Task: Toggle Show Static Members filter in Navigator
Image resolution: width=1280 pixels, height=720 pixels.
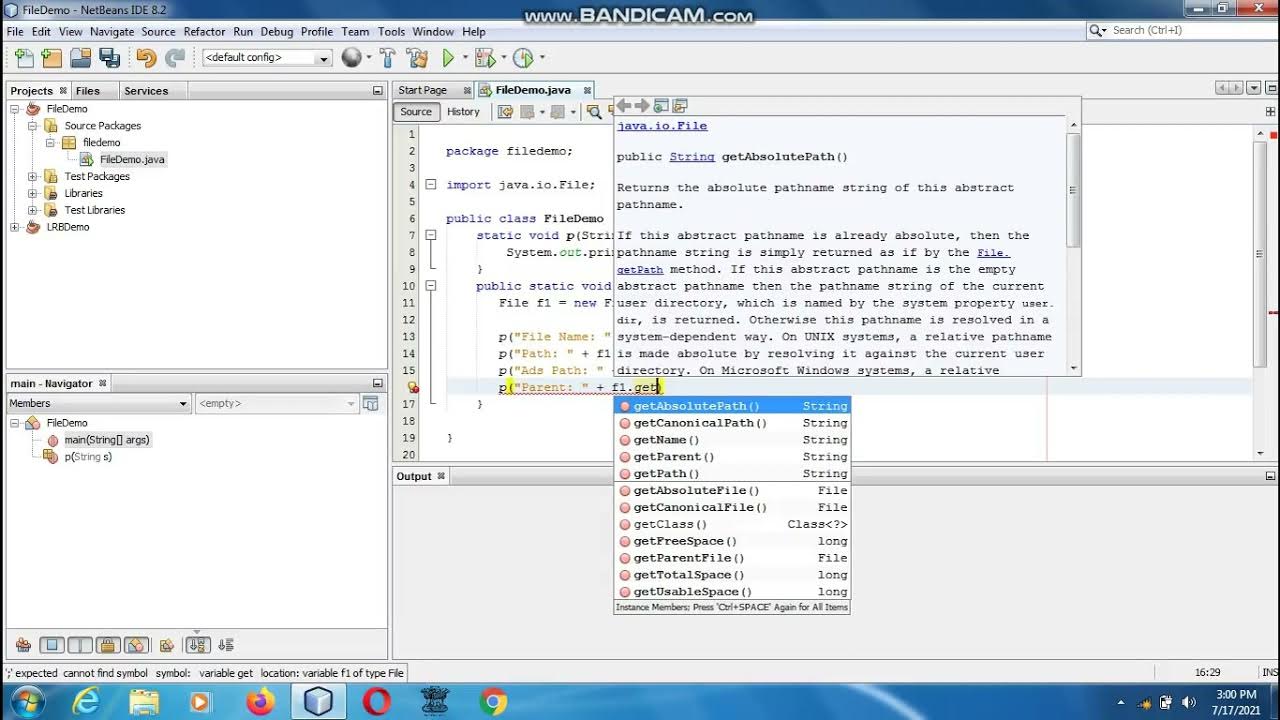Action: coord(81,645)
